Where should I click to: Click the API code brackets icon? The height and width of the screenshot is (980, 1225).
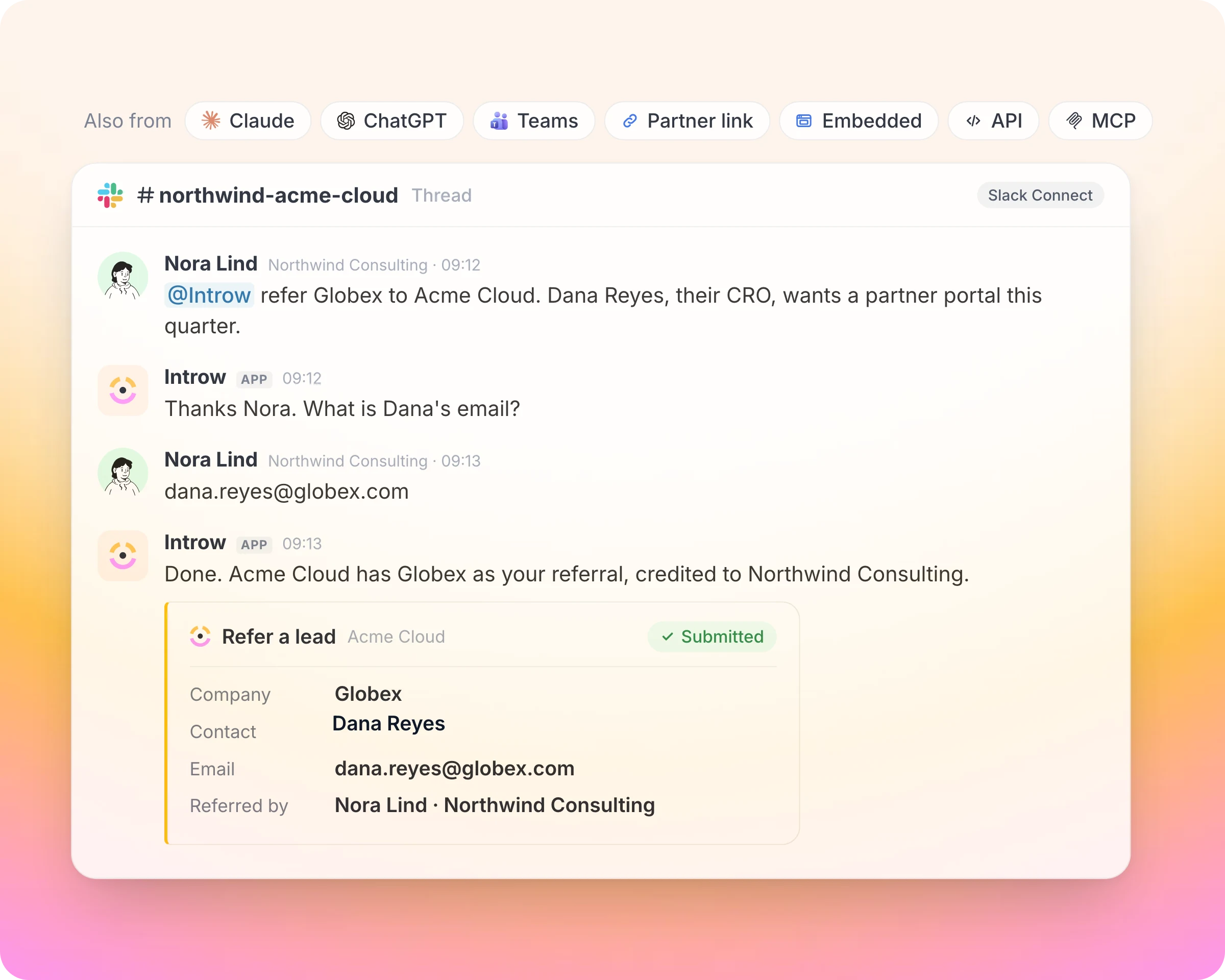tap(973, 120)
